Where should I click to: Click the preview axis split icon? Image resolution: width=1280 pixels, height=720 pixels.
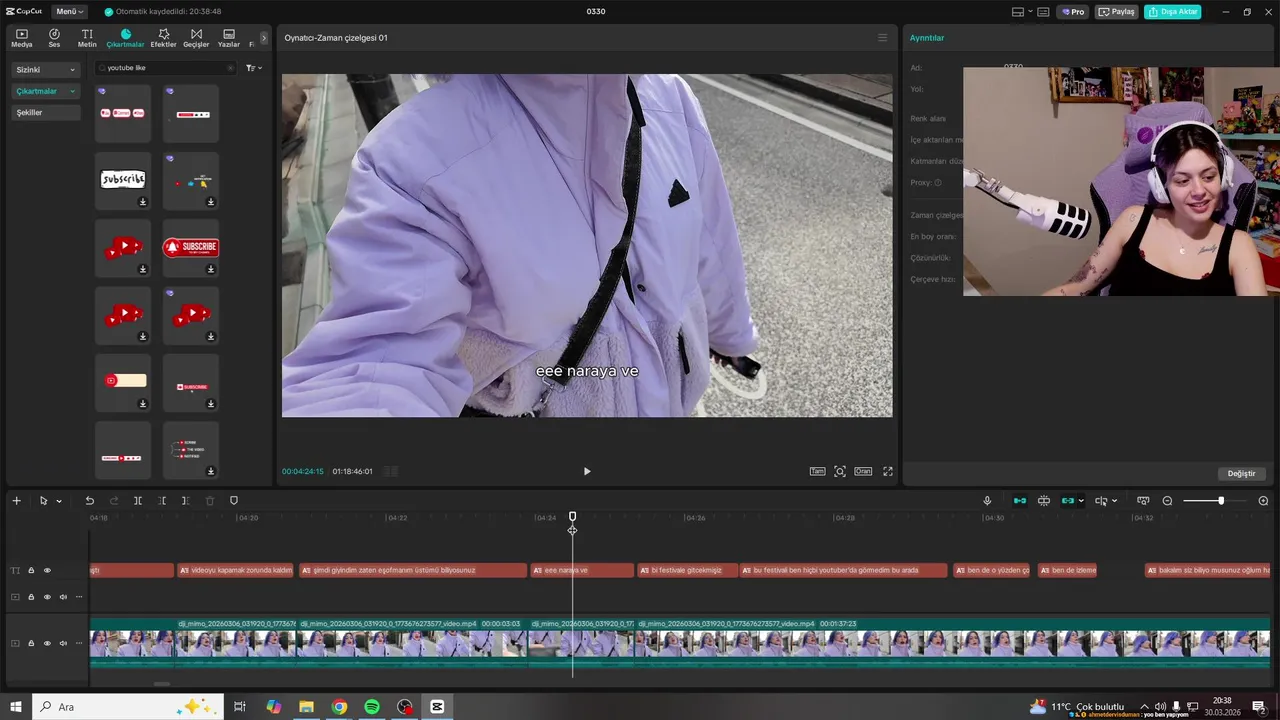(x=1101, y=501)
